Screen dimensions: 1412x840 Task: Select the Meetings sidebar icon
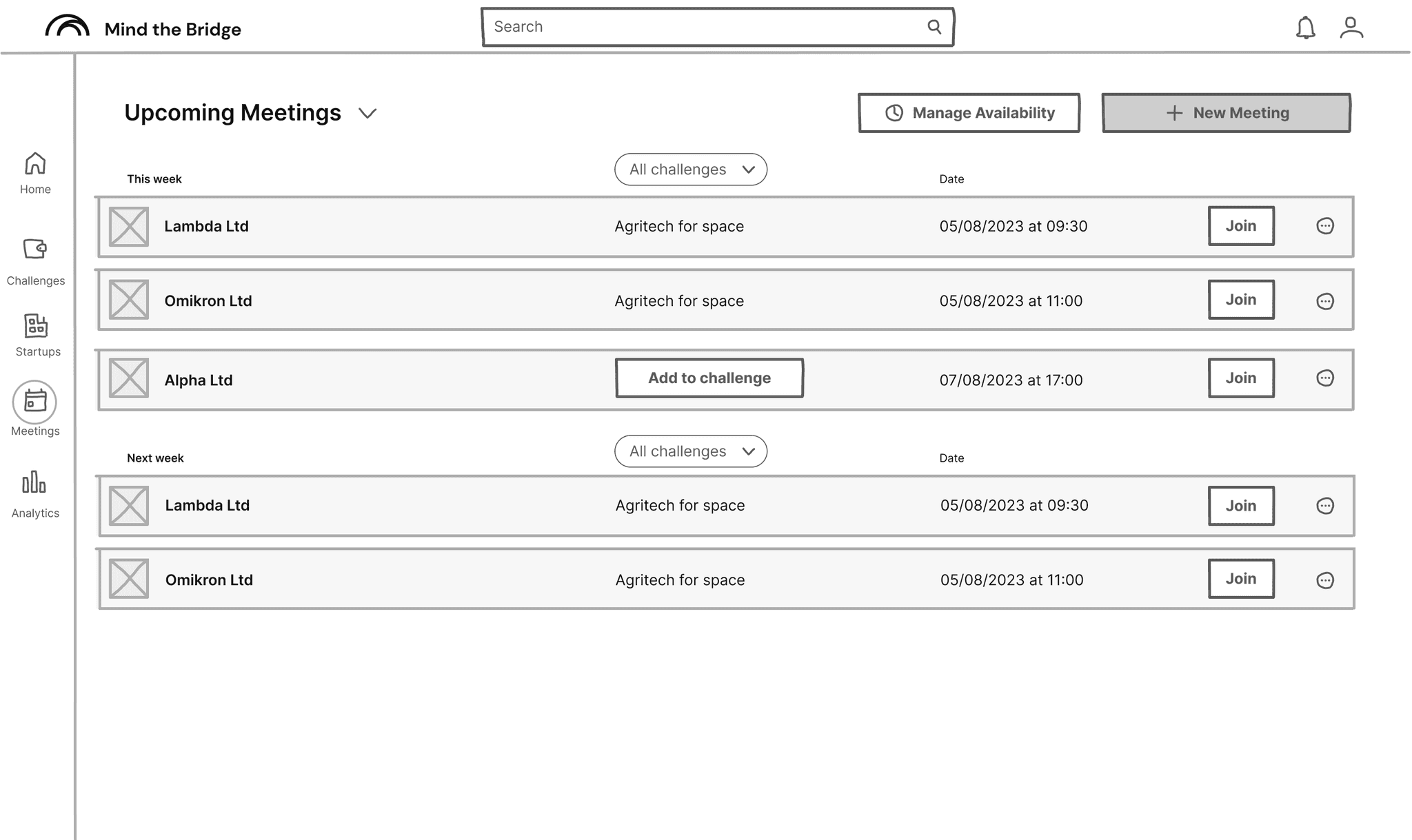coord(34,402)
